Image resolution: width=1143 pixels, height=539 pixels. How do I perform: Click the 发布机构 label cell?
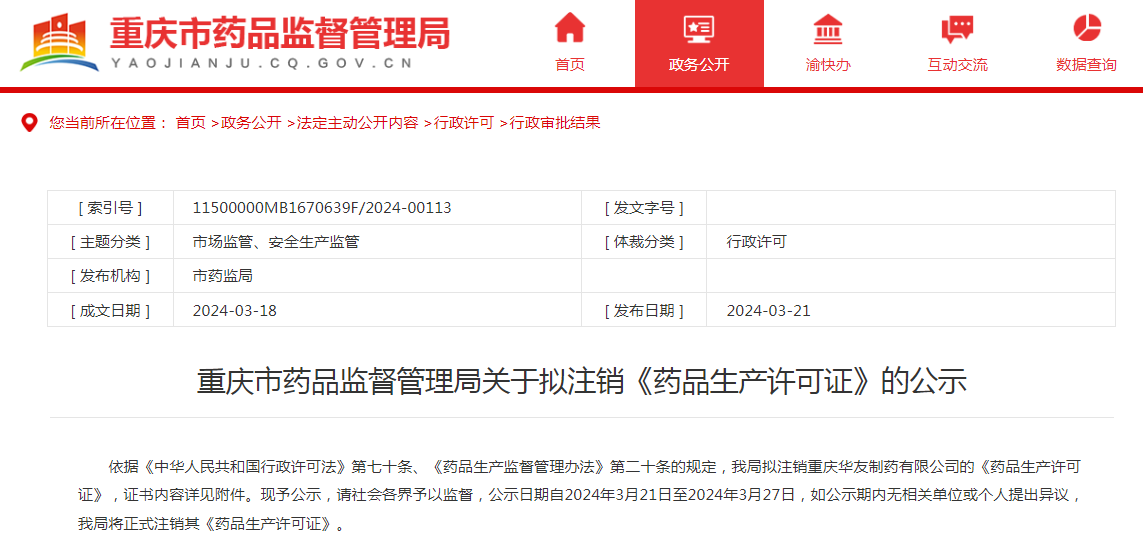110,276
